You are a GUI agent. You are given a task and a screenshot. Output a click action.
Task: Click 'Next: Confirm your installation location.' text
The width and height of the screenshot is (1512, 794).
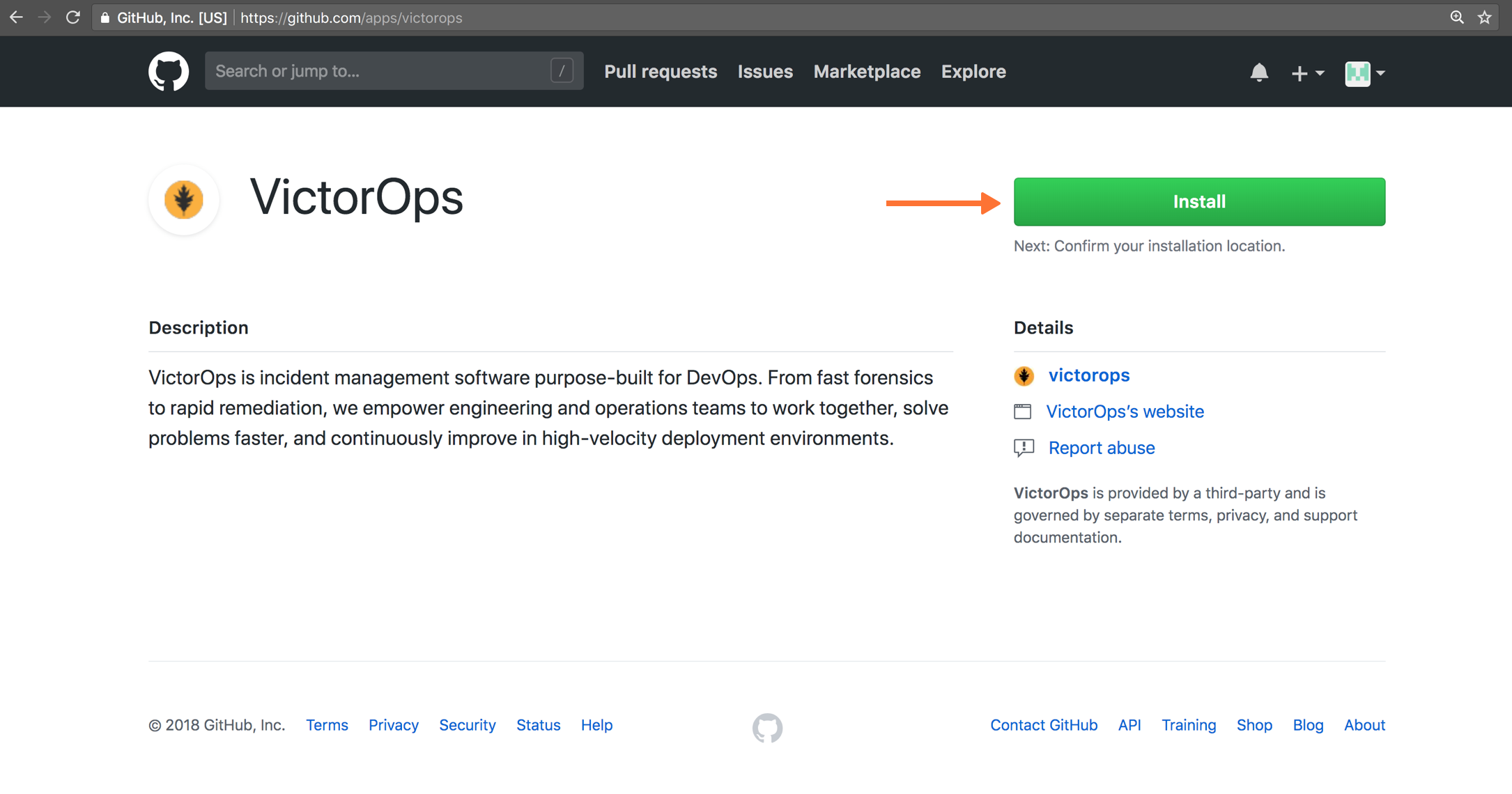point(1149,246)
